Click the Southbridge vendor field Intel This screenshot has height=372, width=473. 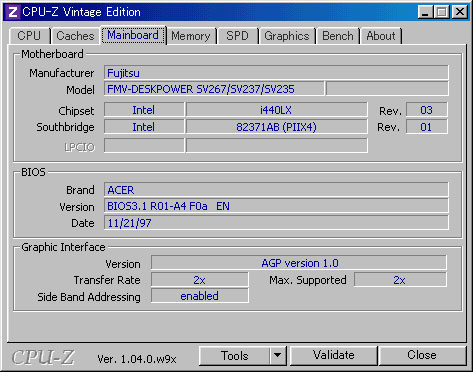point(144,127)
